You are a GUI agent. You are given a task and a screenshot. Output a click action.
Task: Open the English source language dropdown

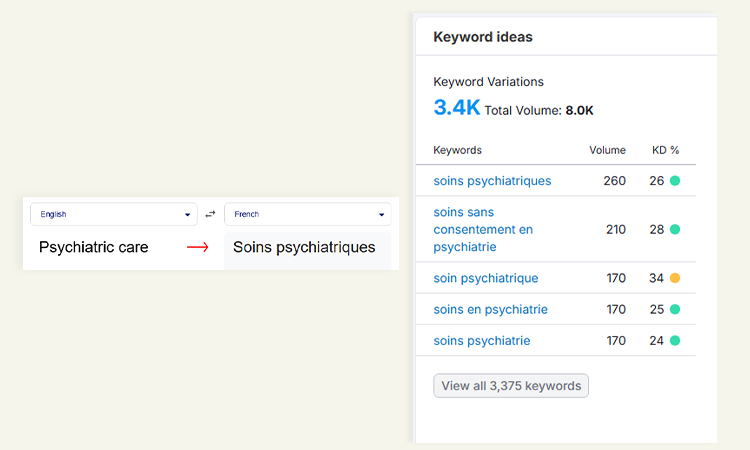click(114, 214)
